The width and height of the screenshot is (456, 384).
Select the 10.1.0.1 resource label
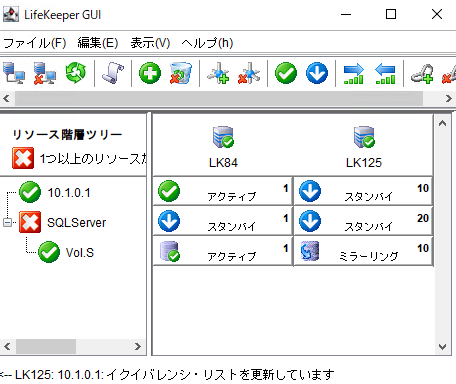click(69, 193)
